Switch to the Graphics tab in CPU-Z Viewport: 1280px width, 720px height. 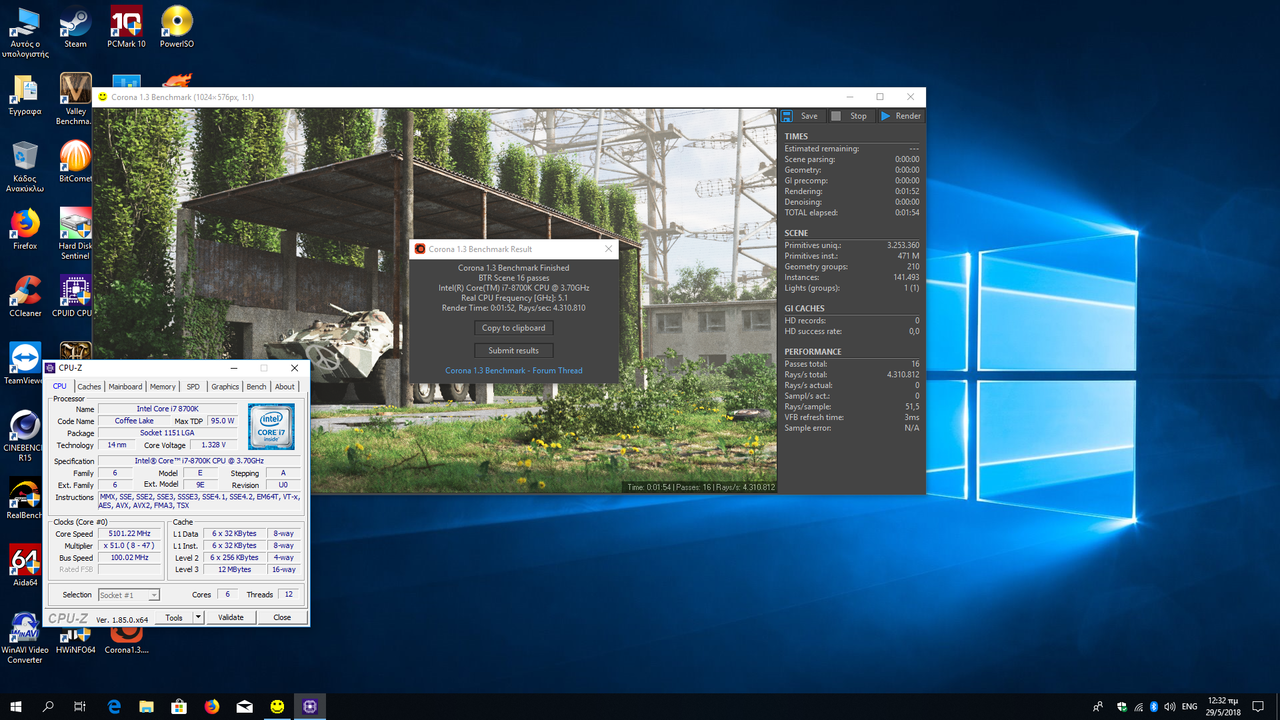225,386
